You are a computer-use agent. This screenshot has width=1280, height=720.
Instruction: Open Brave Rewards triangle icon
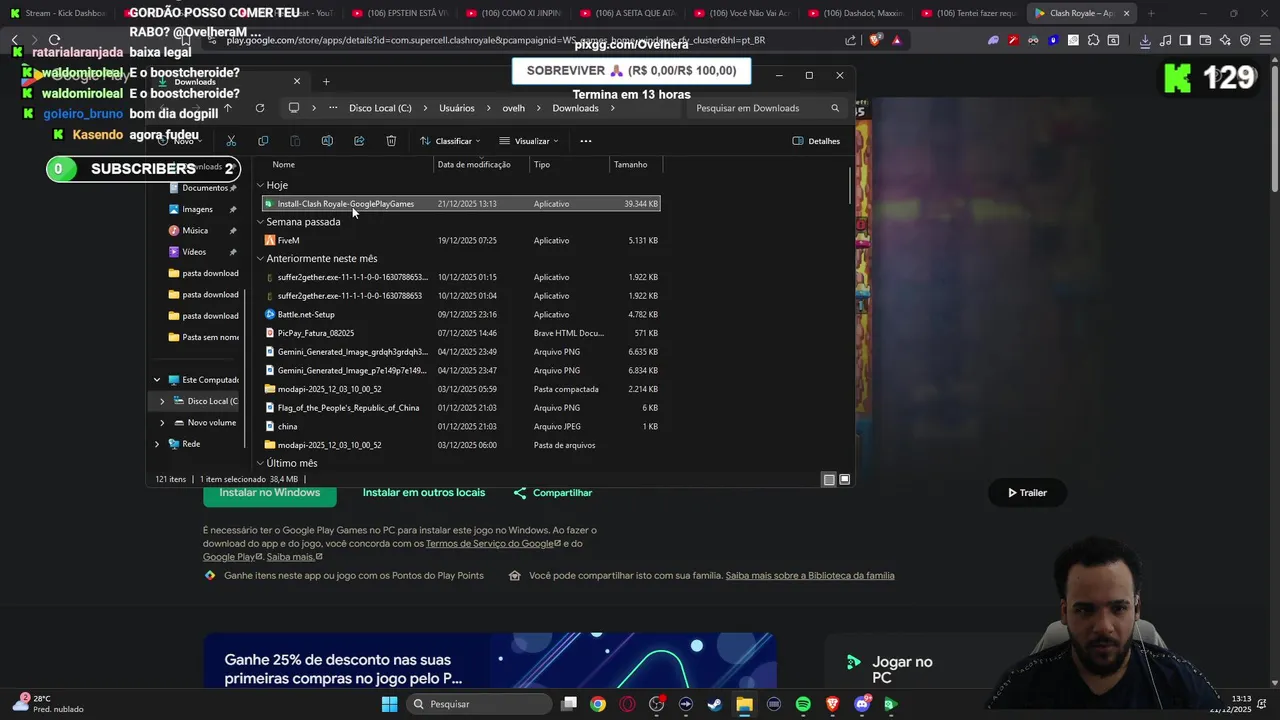897,40
